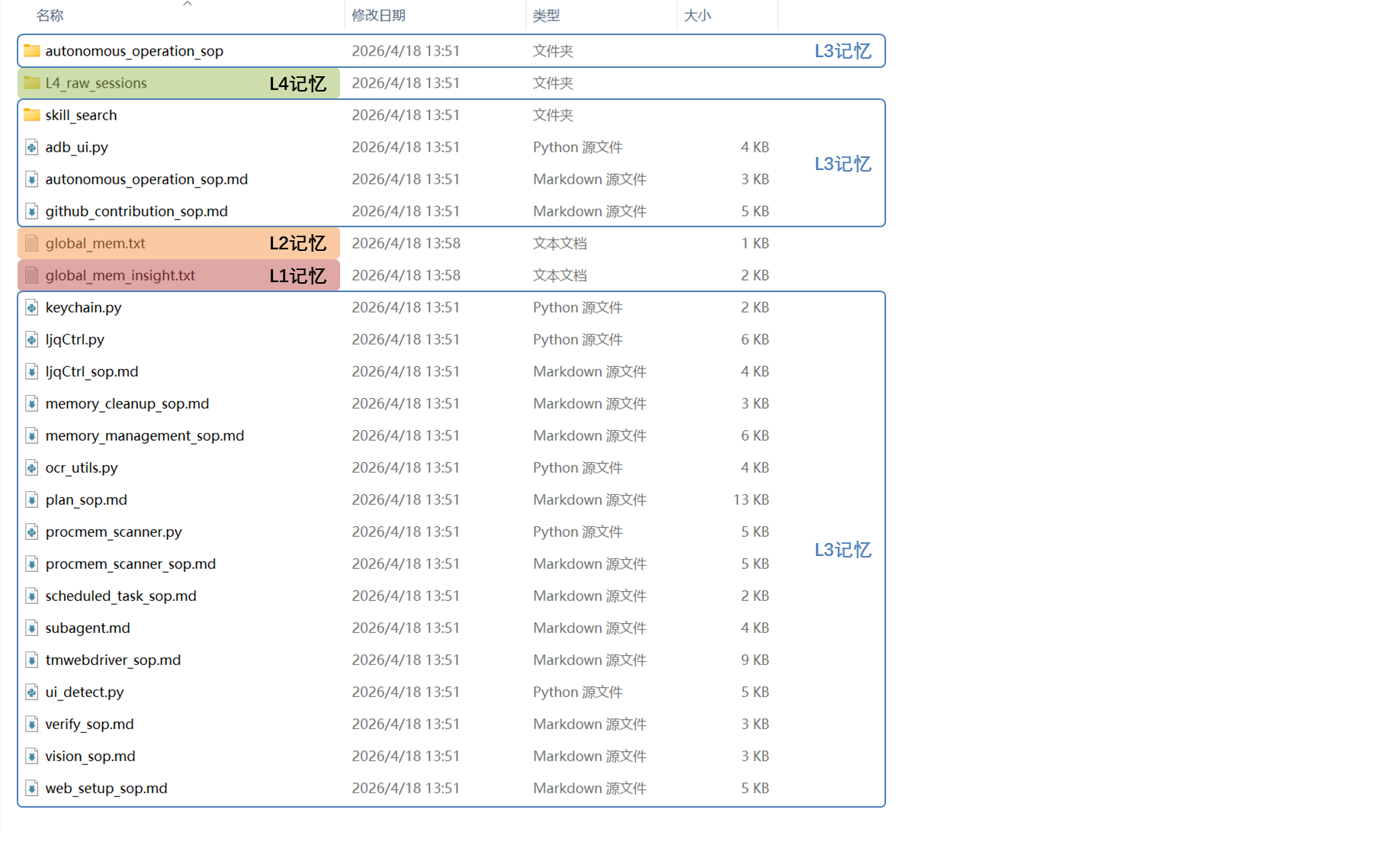Screen dimensions: 1400x858
Task: Click the adb_ui.py Python file icon
Action: 31,147
